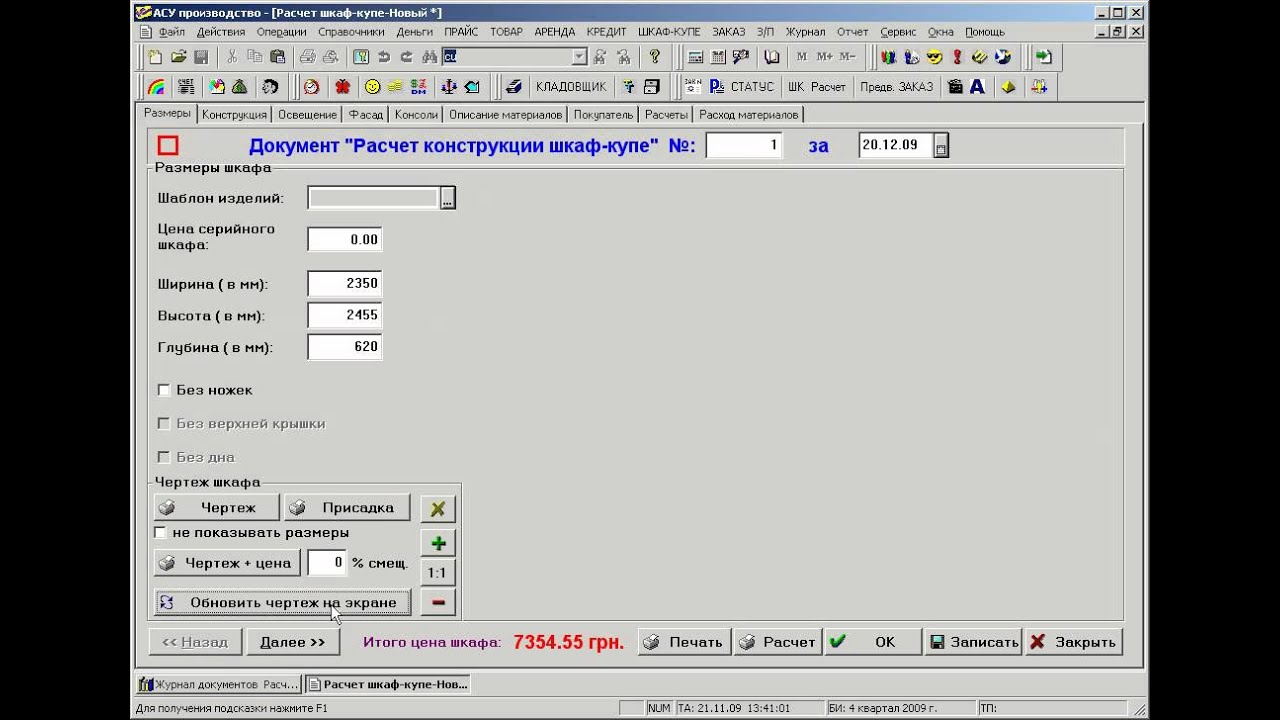Click the red exclamation mark icon
This screenshot has height=720, width=1280.
click(x=957, y=57)
